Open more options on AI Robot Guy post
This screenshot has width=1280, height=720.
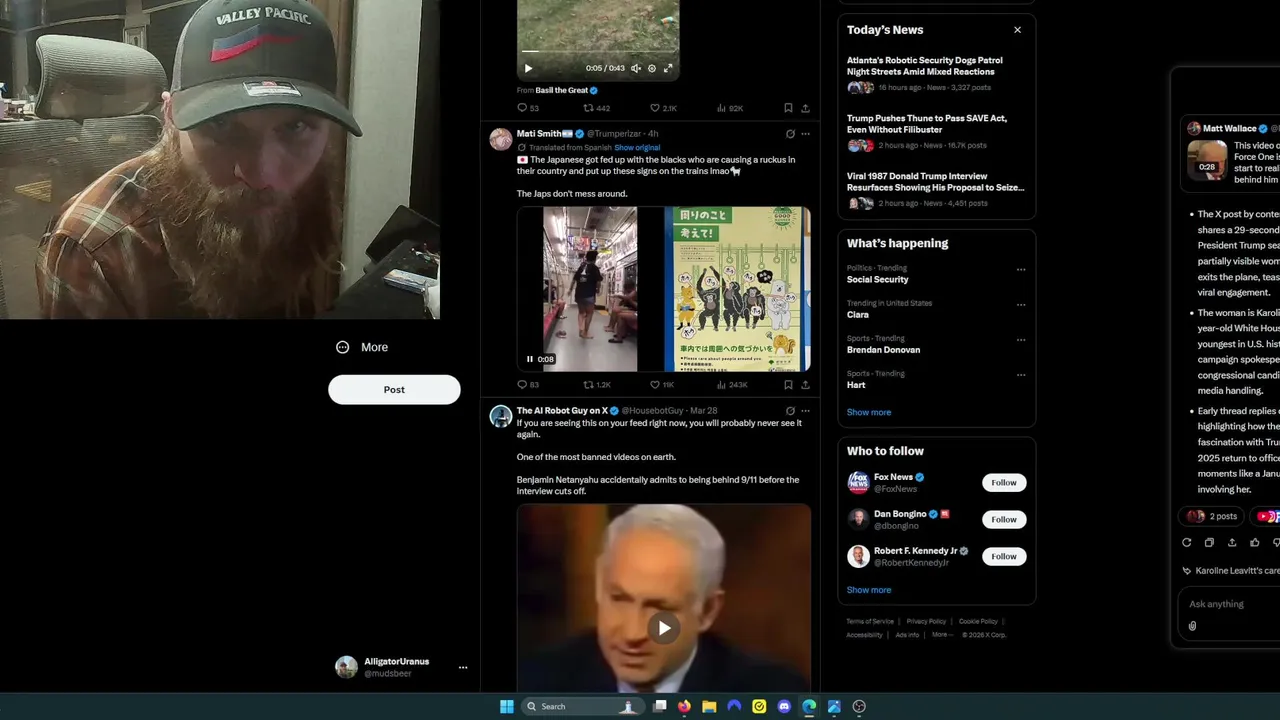click(x=805, y=411)
